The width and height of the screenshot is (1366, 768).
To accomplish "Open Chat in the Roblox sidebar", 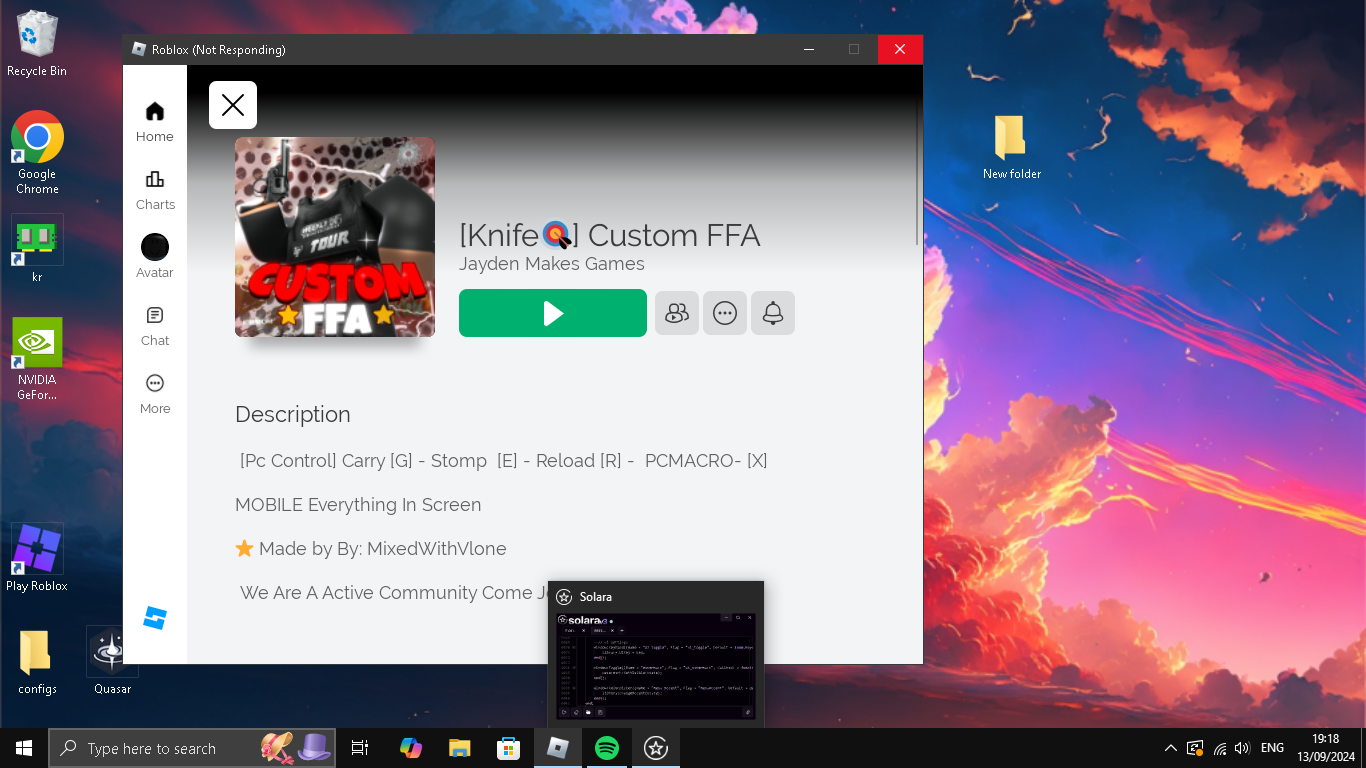I will pyautogui.click(x=155, y=326).
